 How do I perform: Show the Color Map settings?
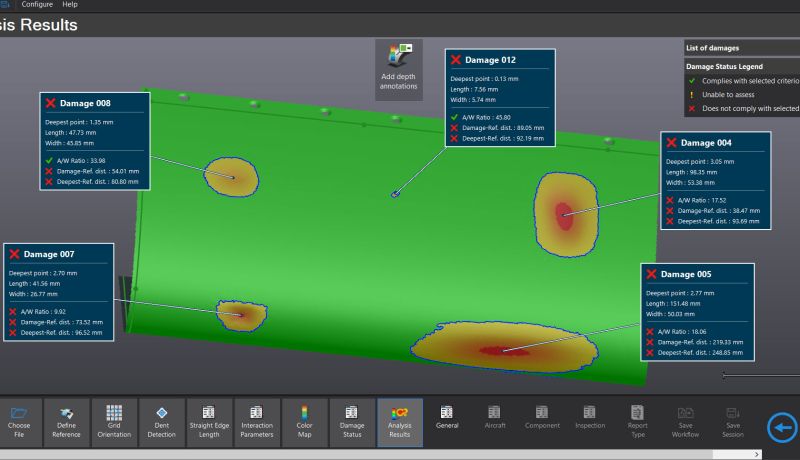click(304, 422)
